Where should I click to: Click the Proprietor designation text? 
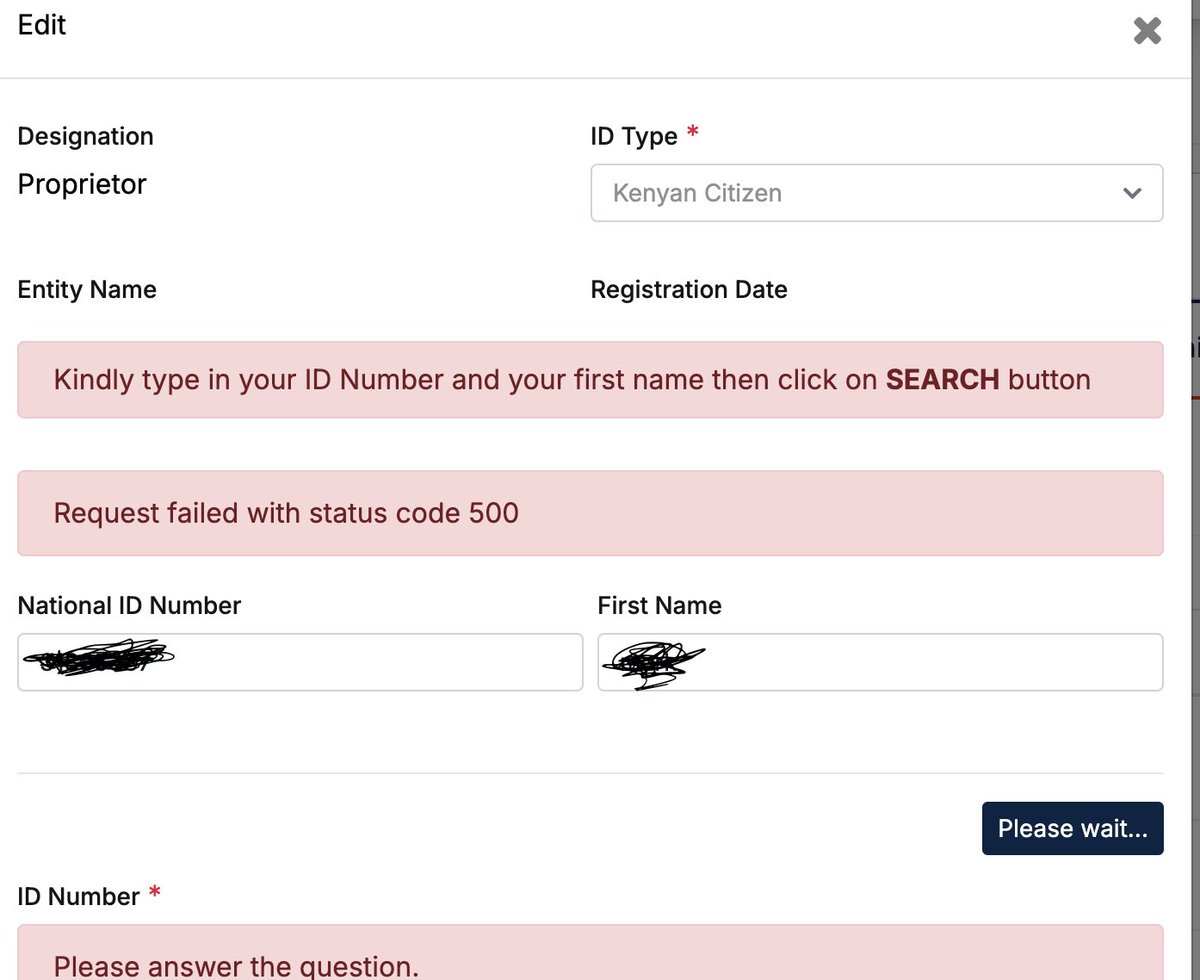pyautogui.click(x=82, y=184)
